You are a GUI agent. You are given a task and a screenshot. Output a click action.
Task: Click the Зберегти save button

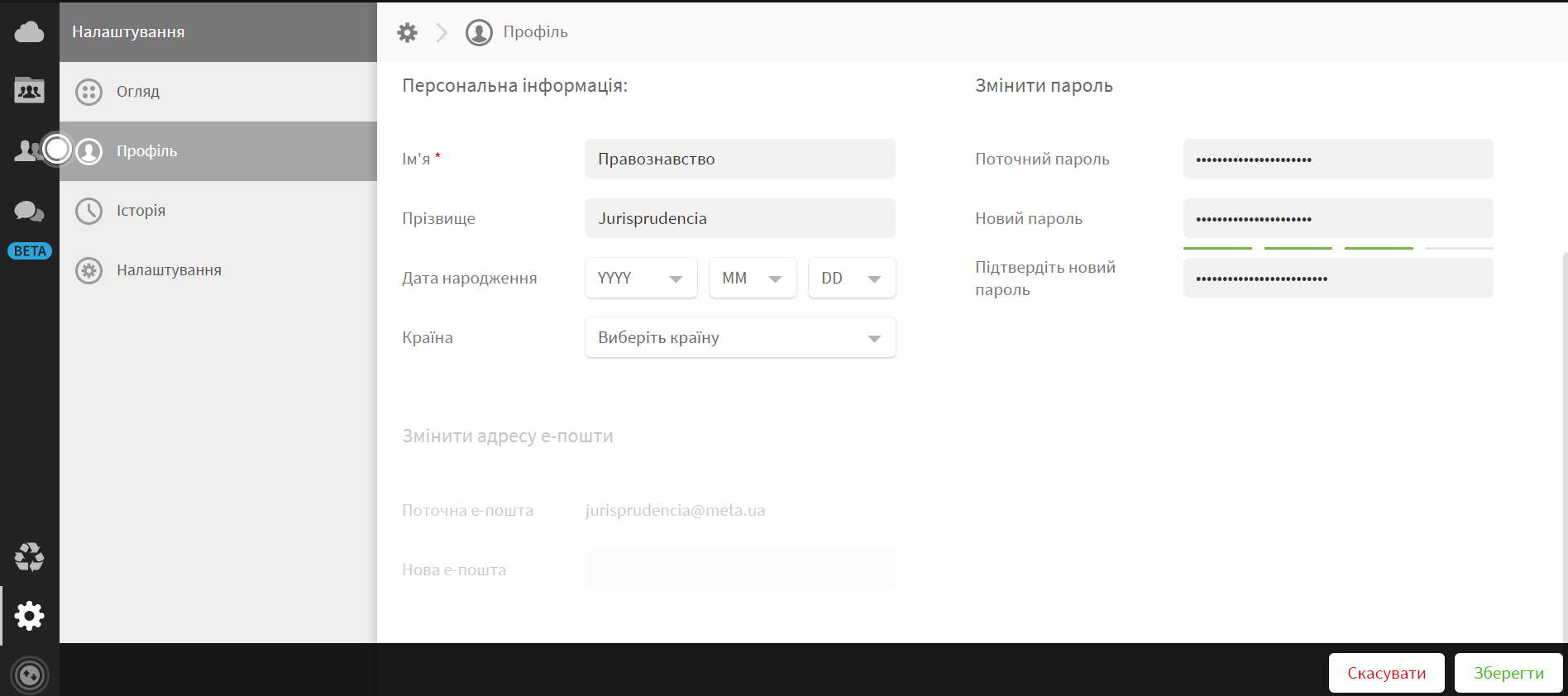(x=1508, y=673)
